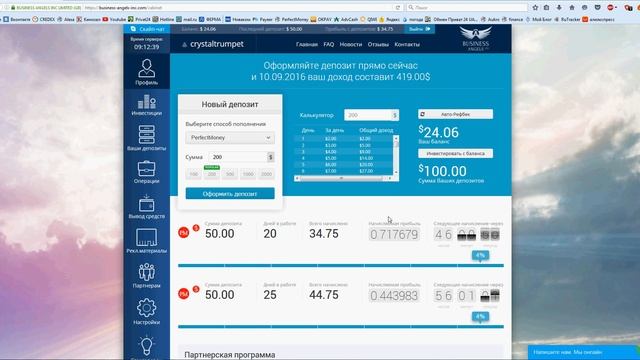Open the Напишите нам online chat widget
Viewport: 640px width, 360px height.
point(583,352)
